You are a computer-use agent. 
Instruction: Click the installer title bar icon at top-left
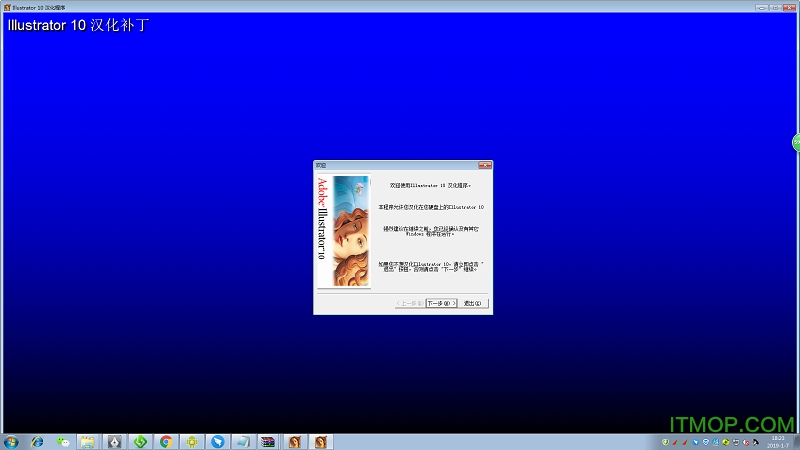pos(7,8)
